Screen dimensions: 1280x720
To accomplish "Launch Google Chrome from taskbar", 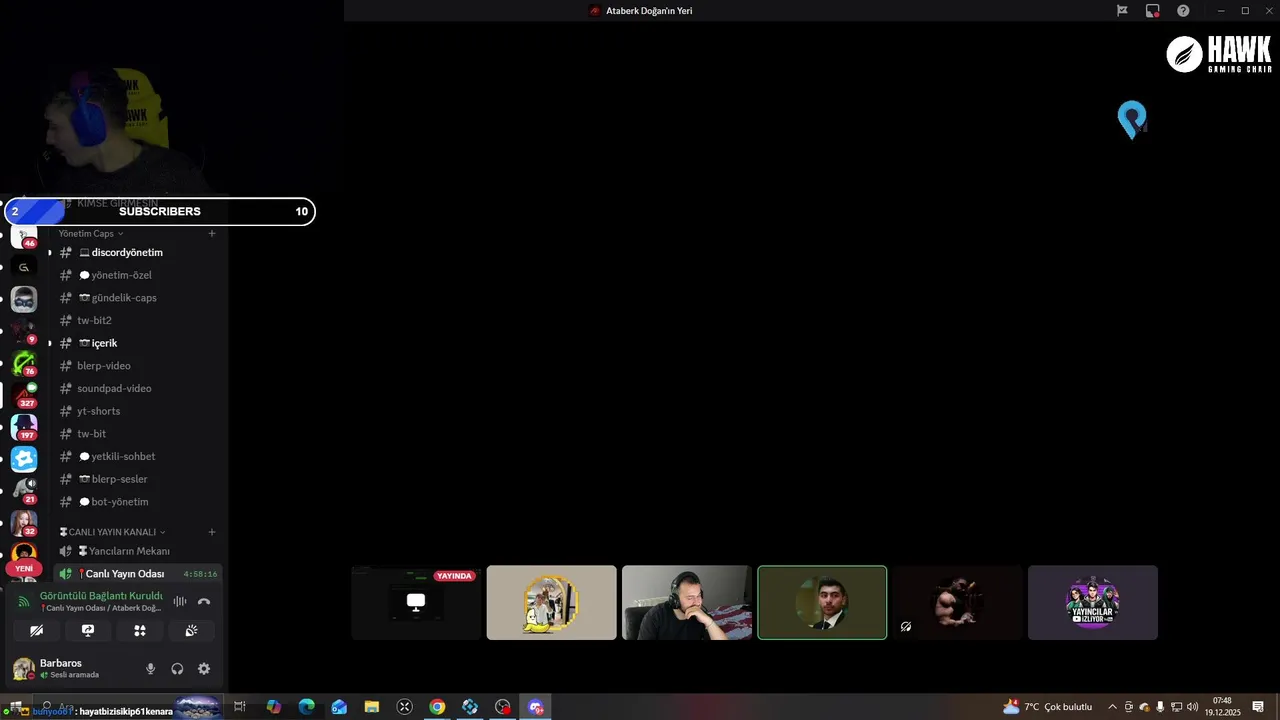I will click(437, 707).
